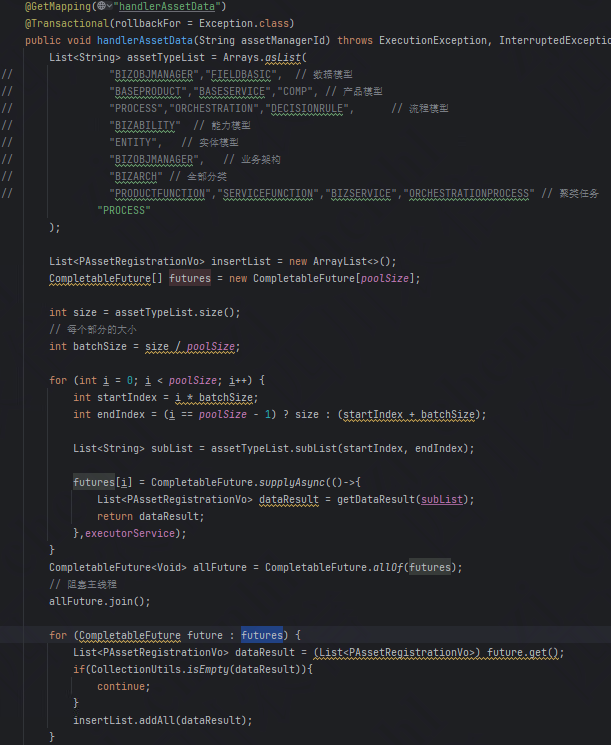Click the commented "BIZSERVICE" string
This screenshot has width=611, height=745.
(x=361, y=193)
